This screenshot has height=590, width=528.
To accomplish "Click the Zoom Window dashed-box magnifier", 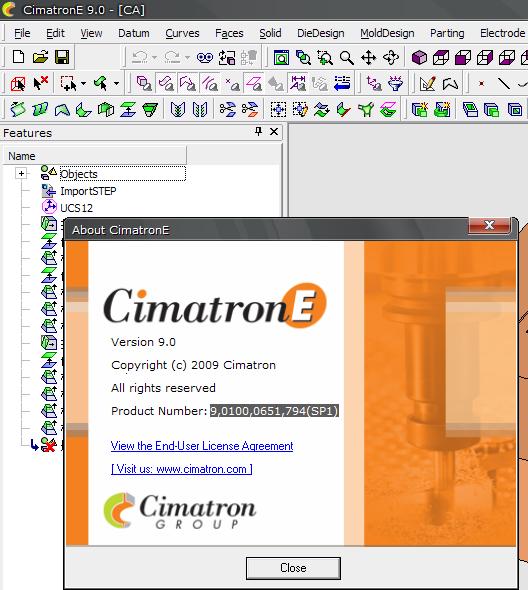I will point(325,58).
